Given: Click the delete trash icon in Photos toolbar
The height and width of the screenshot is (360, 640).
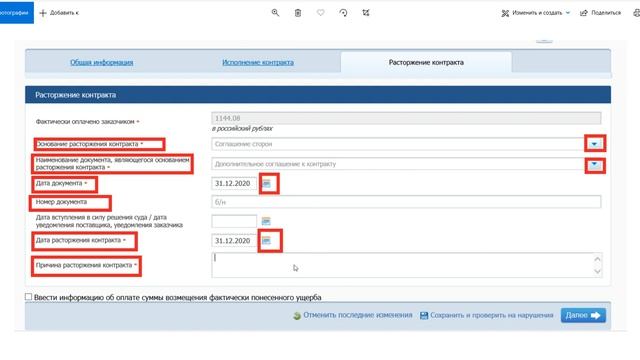Looking at the screenshot, I should click(x=298, y=13).
